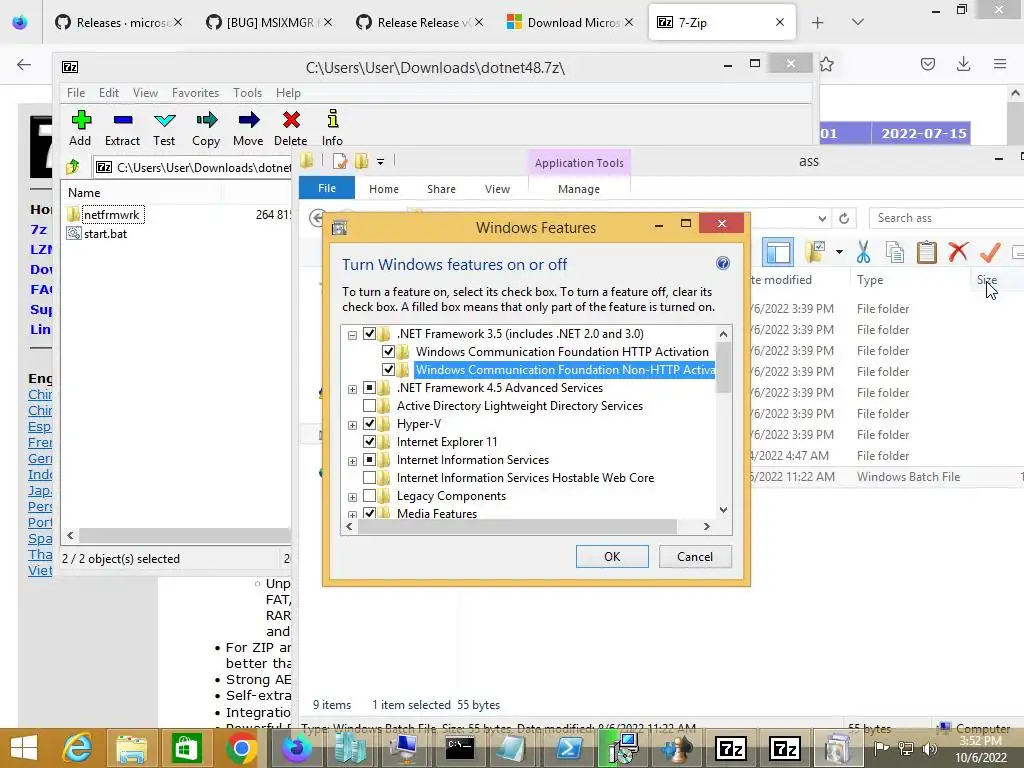This screenshot has width=1024, height=768.
Task: Click the up-folder icon beside 7-Zip address bar
Action: (72, 167)
